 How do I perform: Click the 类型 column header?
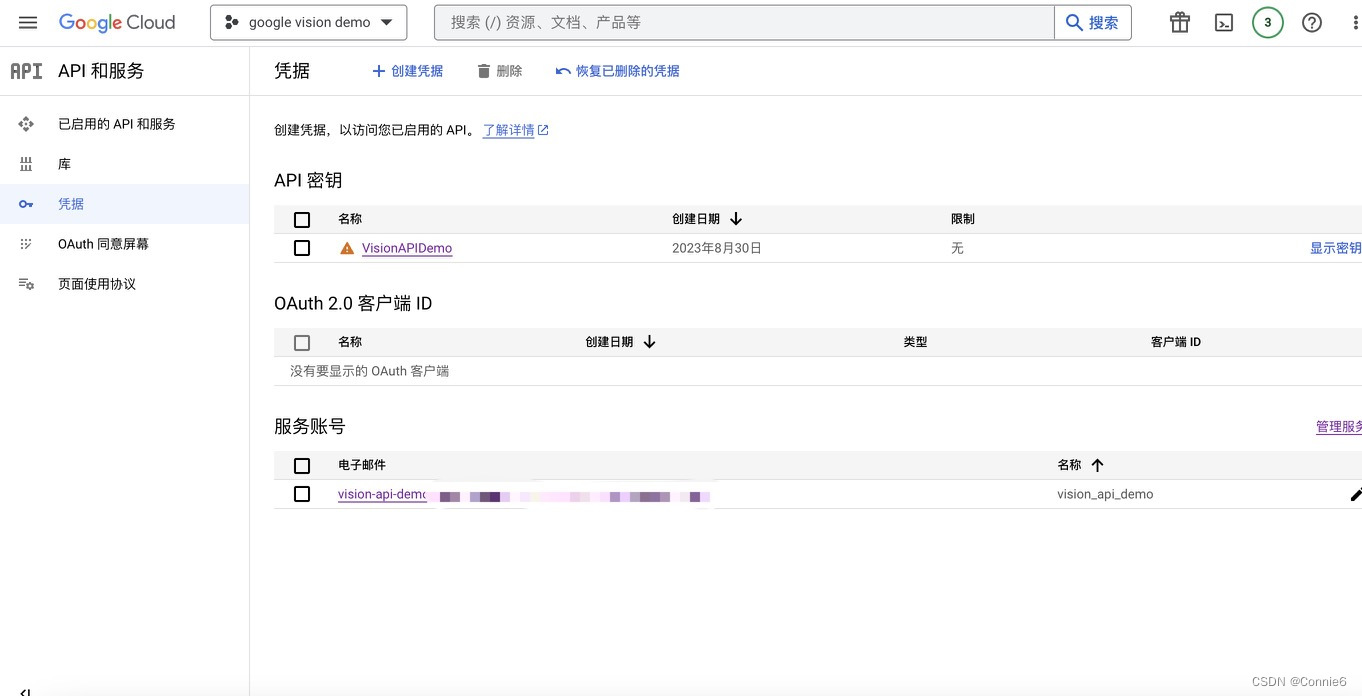915,342
